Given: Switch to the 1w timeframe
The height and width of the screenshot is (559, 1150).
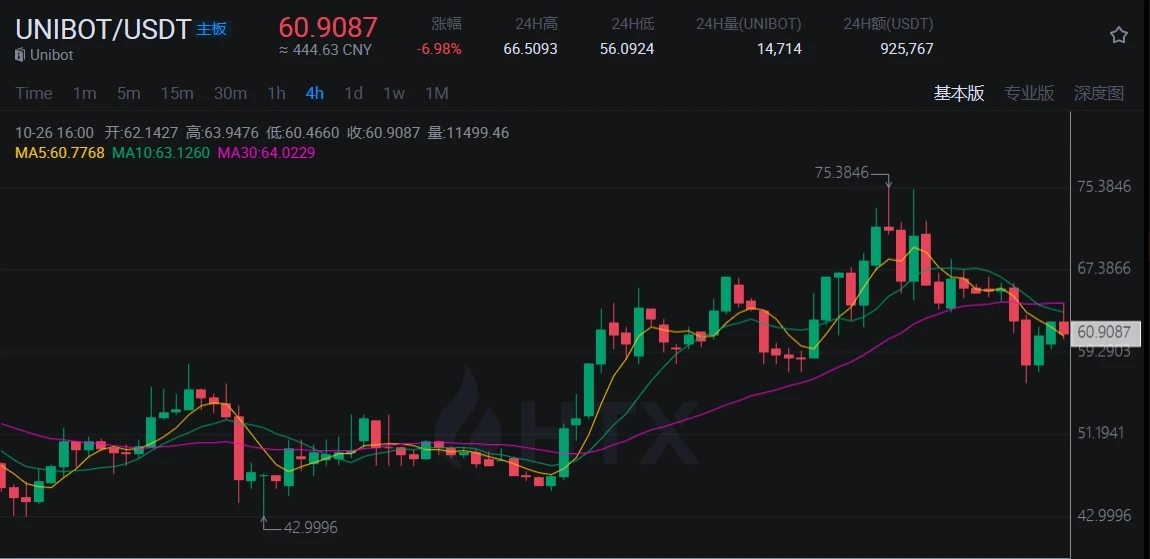Looking at the screenshot, I should [x=394, y=93].
